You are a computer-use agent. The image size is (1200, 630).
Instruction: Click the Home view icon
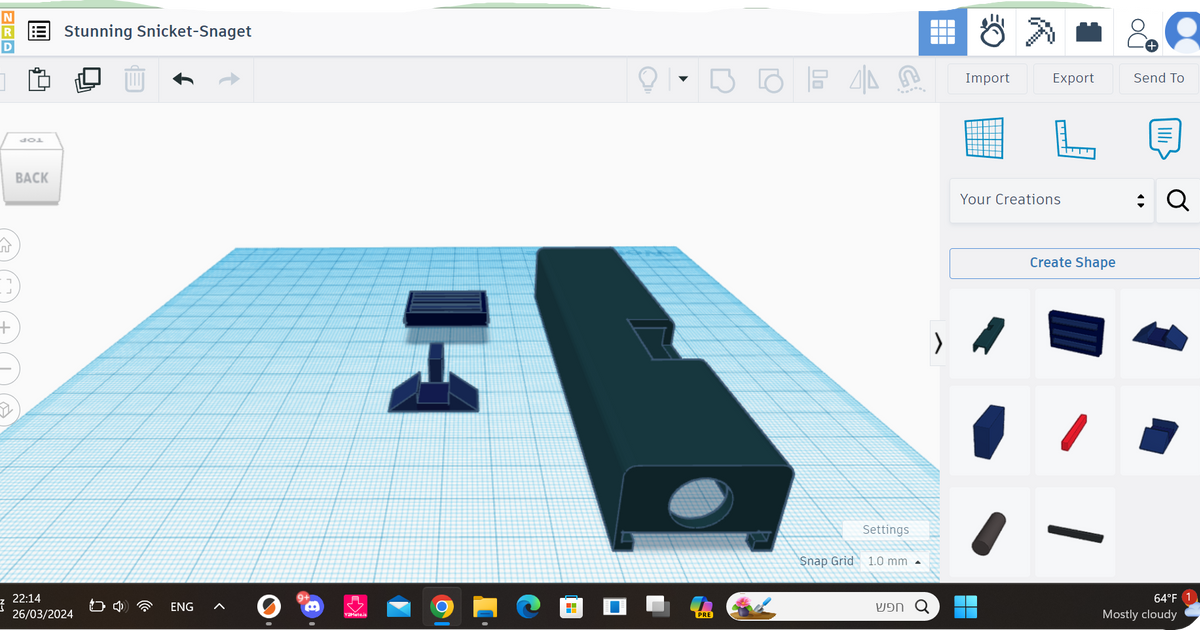click(x=8, y=245)
